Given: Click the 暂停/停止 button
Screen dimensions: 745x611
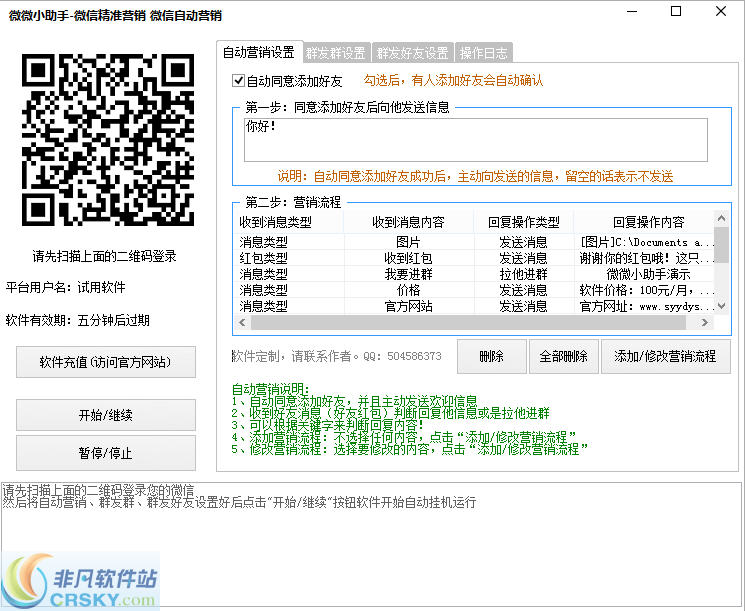Looking at the screenshot, I should tap(105, 453).
